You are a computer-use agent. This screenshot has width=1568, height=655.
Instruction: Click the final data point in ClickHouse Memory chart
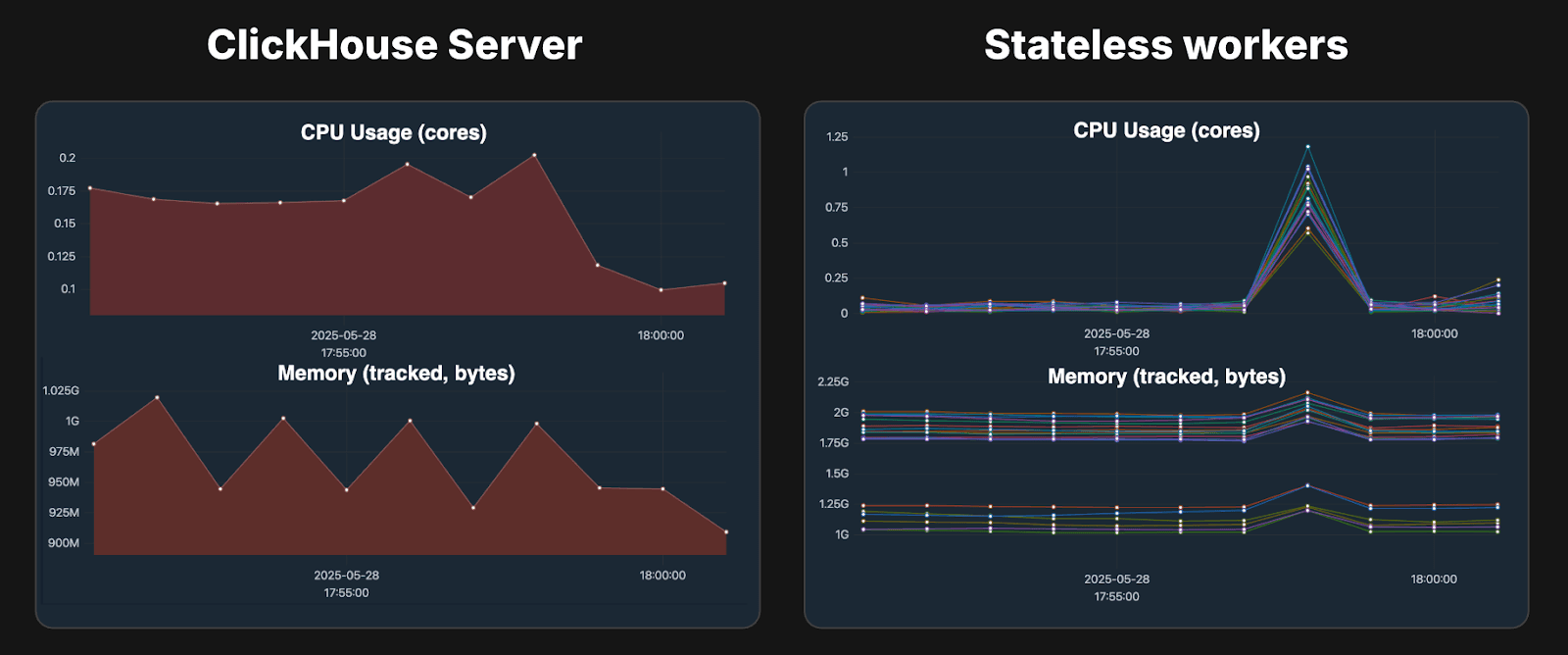point(726,532)
